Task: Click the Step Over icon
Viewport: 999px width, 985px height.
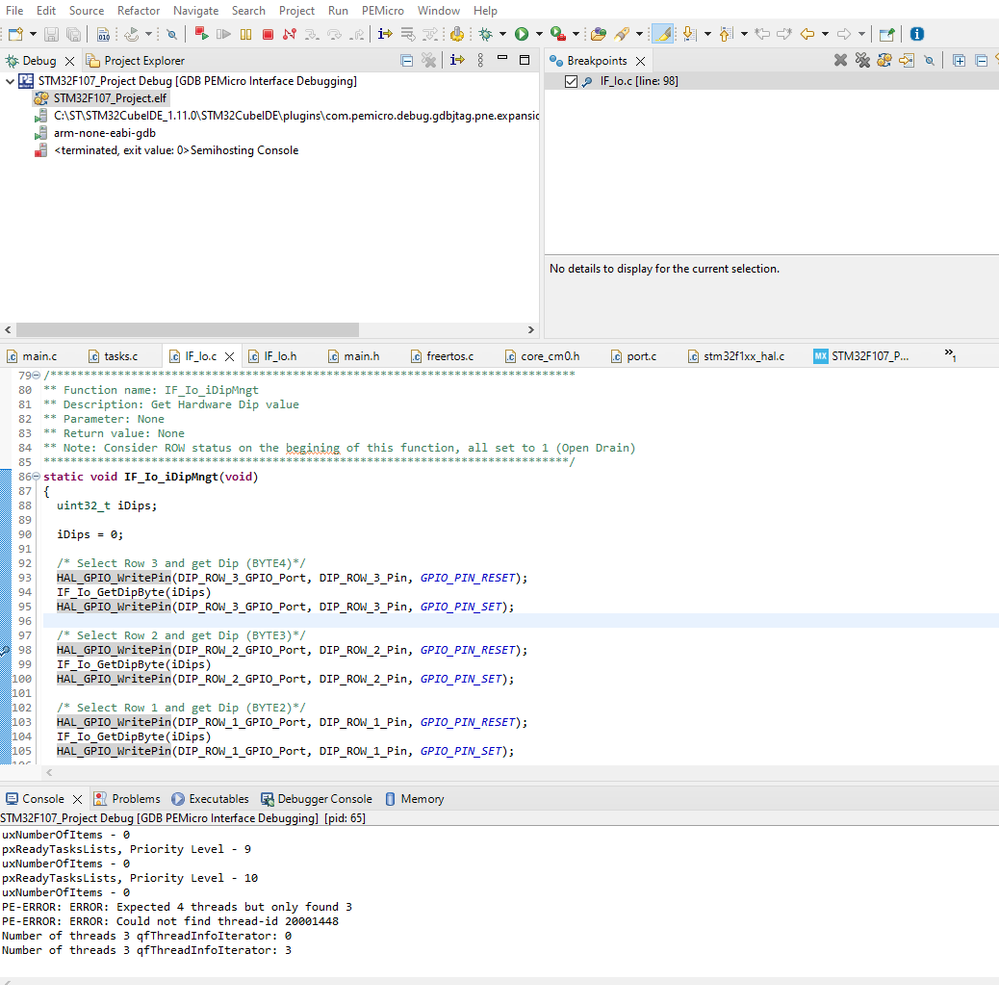Action: (x=334, y=34)
